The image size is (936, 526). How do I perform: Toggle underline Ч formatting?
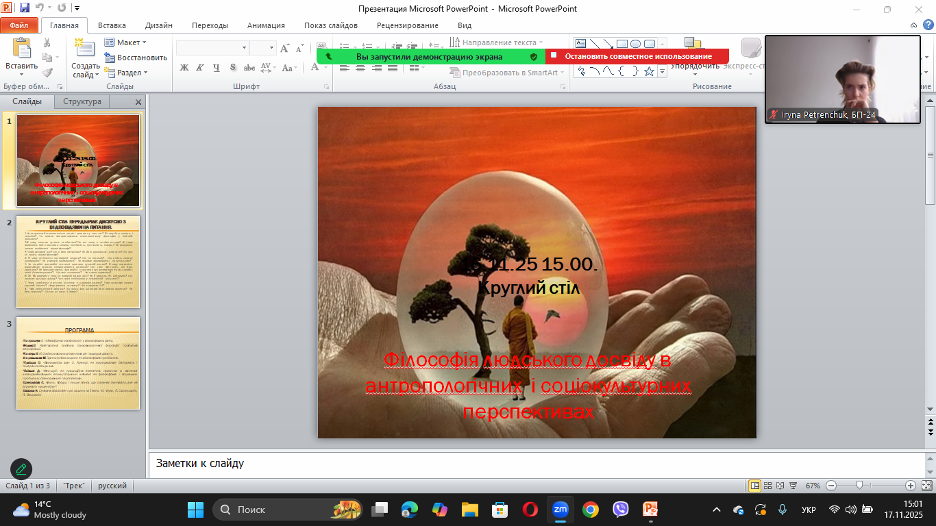pyautogui.click(x=216, y=67)
